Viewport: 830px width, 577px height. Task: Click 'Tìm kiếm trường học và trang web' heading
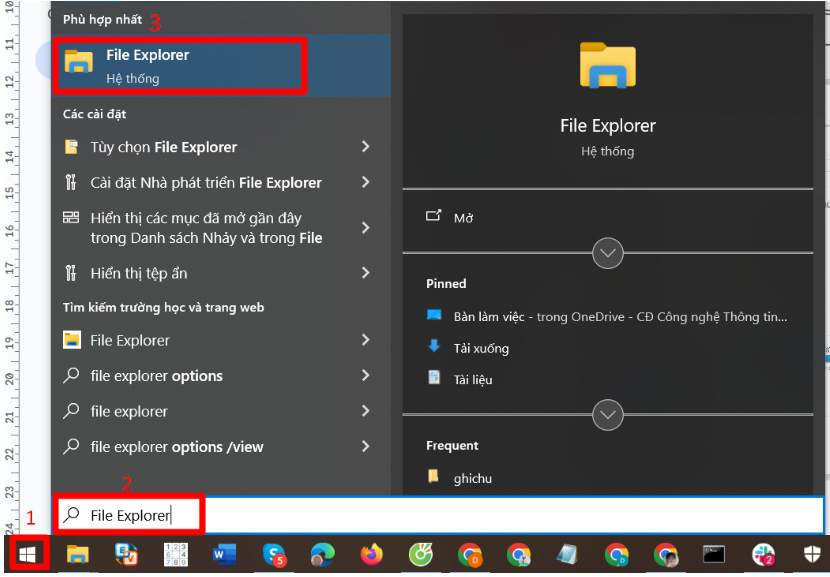pyautogui.click(x=163, y=307)
